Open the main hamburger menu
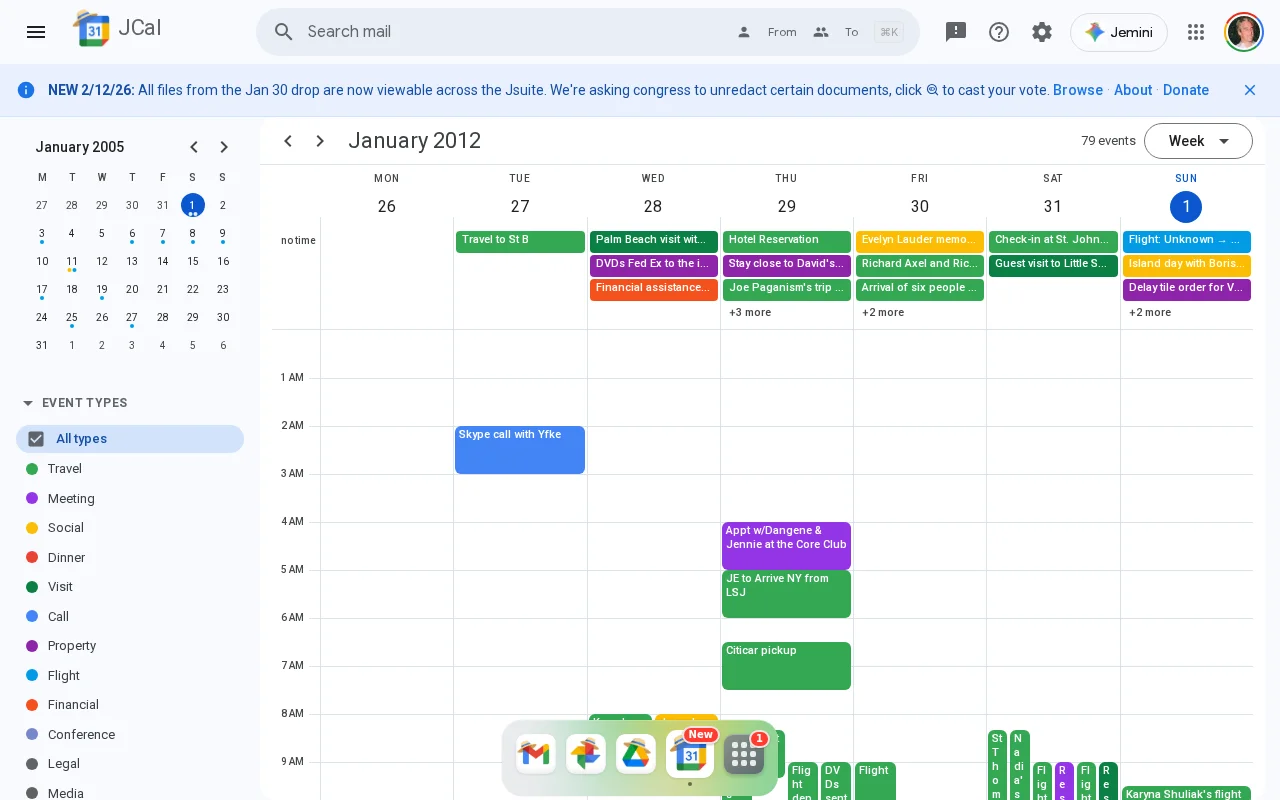 [x=36, y=32]
